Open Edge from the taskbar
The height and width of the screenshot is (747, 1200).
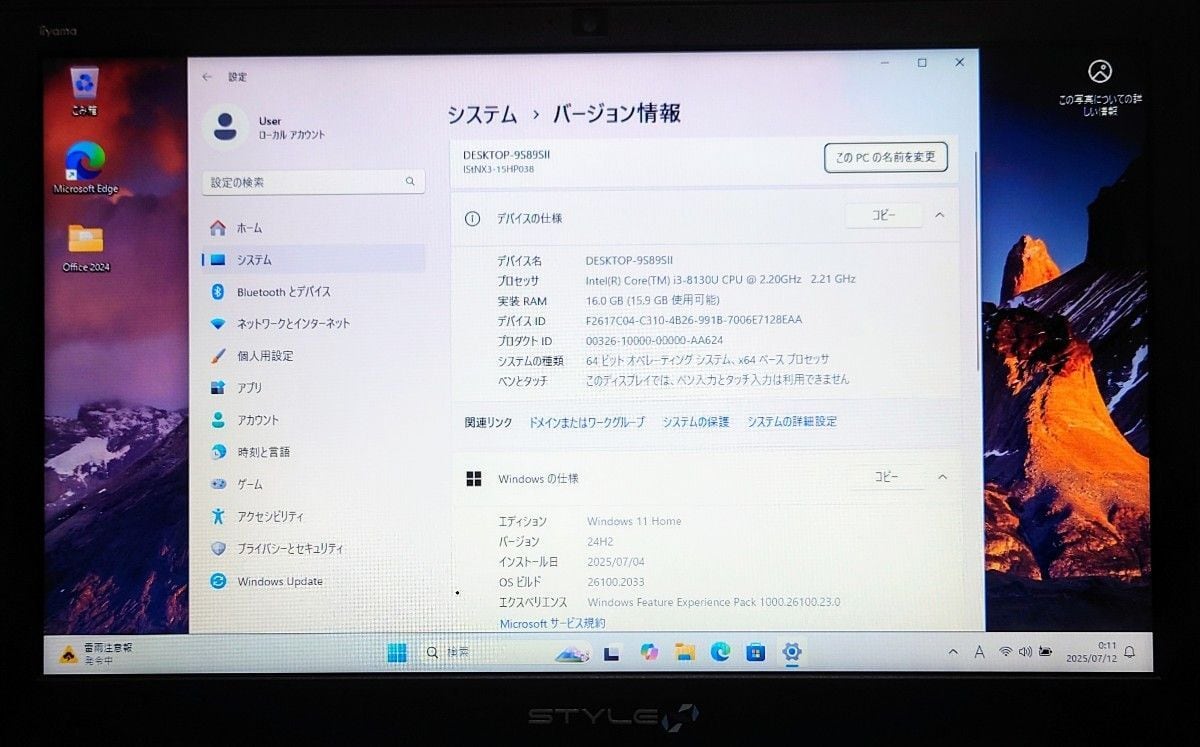pyautogui.click(x=721, y=652)
